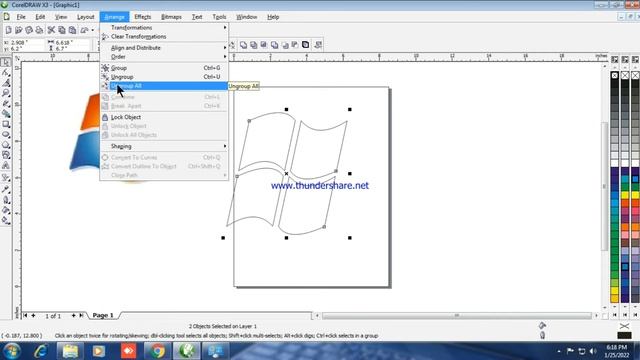This screenshot has width=640, height=360.
Task: Select the Shape tool in the toolbox
Action: click(6, 73)
